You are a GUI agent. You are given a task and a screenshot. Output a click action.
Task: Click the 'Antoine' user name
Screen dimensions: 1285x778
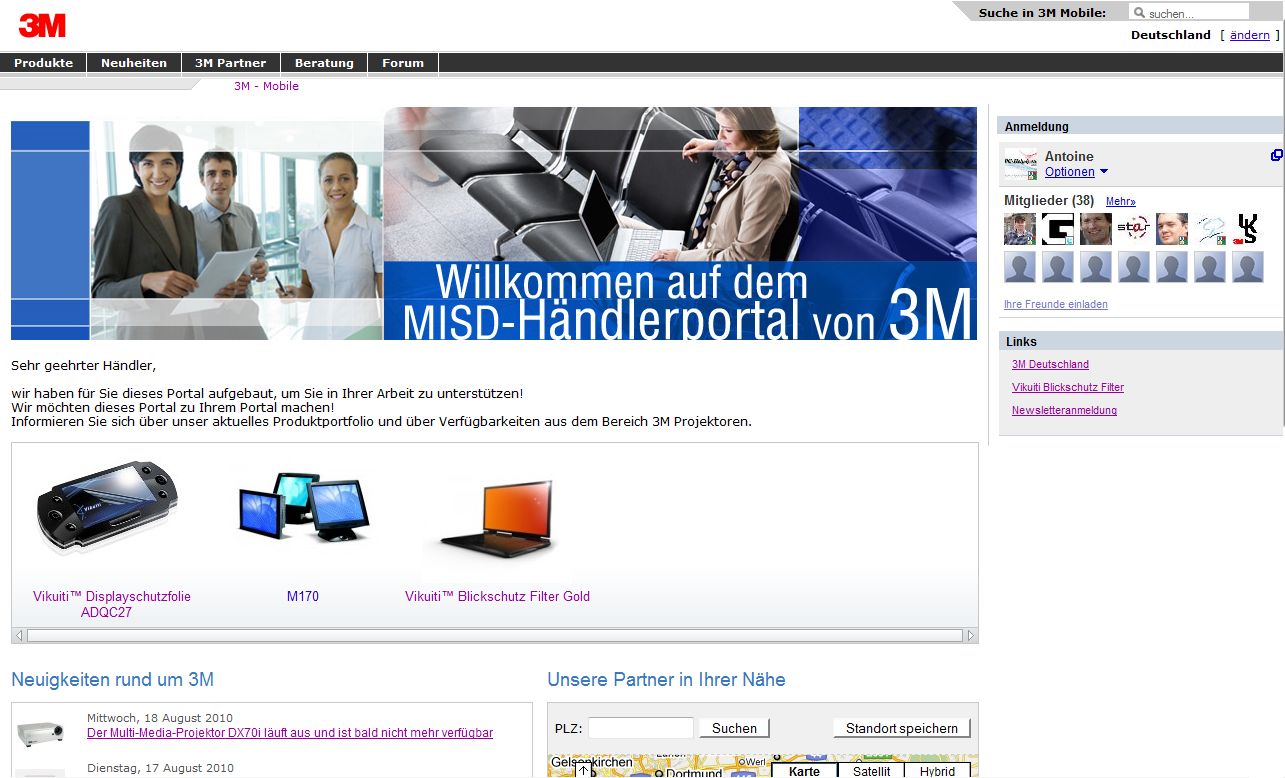pyautogui.click(x=1069, y=156)
